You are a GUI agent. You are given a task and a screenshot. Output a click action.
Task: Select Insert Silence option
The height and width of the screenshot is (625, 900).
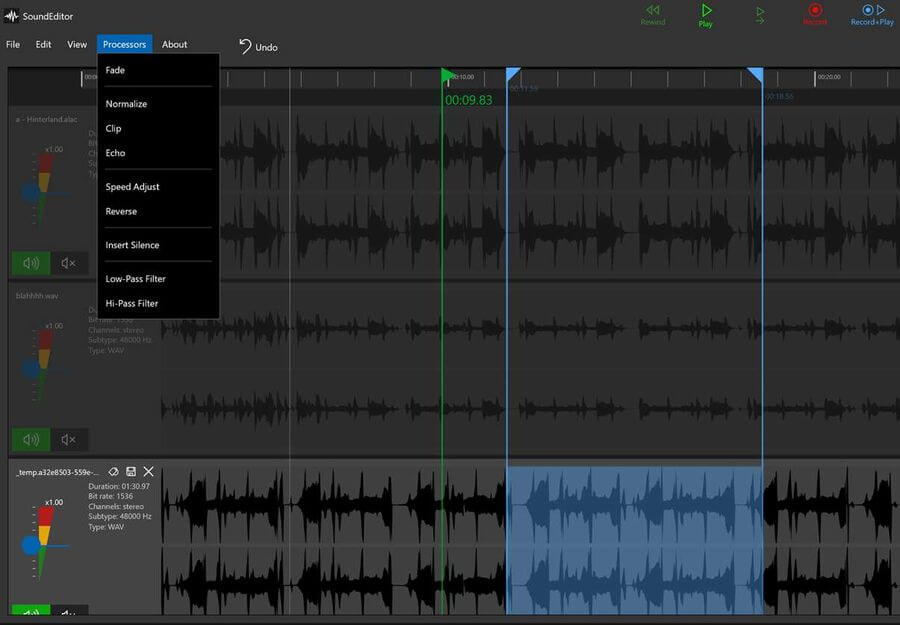click(158, 245)
